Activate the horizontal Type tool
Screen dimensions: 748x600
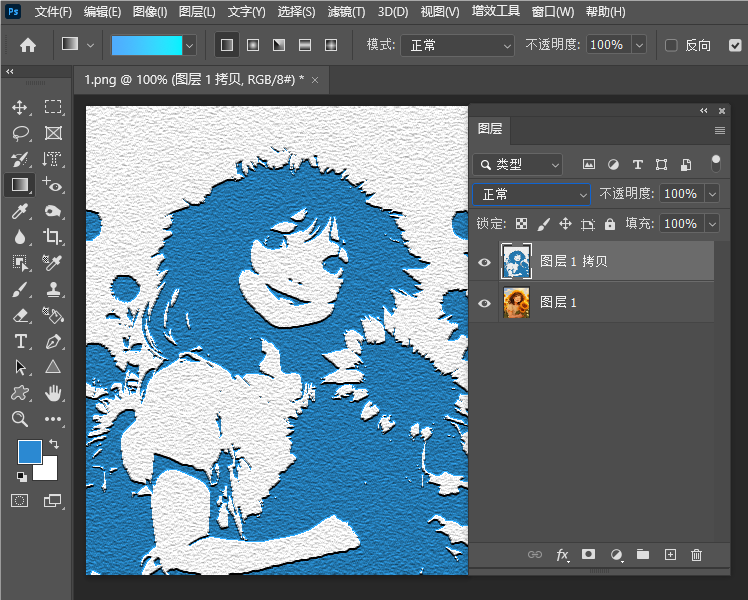click(20, 341)
